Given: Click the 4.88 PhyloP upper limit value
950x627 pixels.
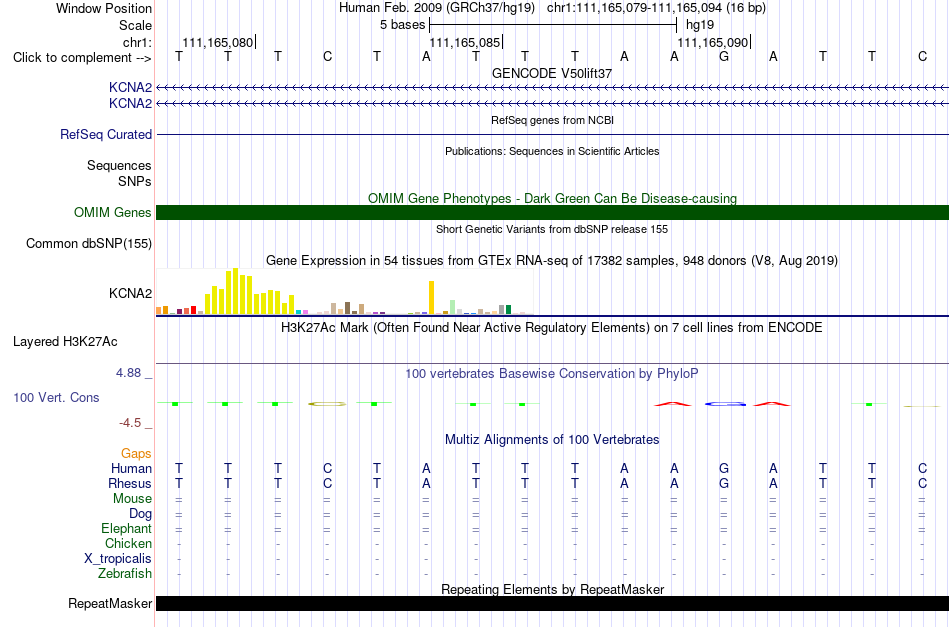Looking at the screenshot, I should pyautogui.click(x=128, y=373).
